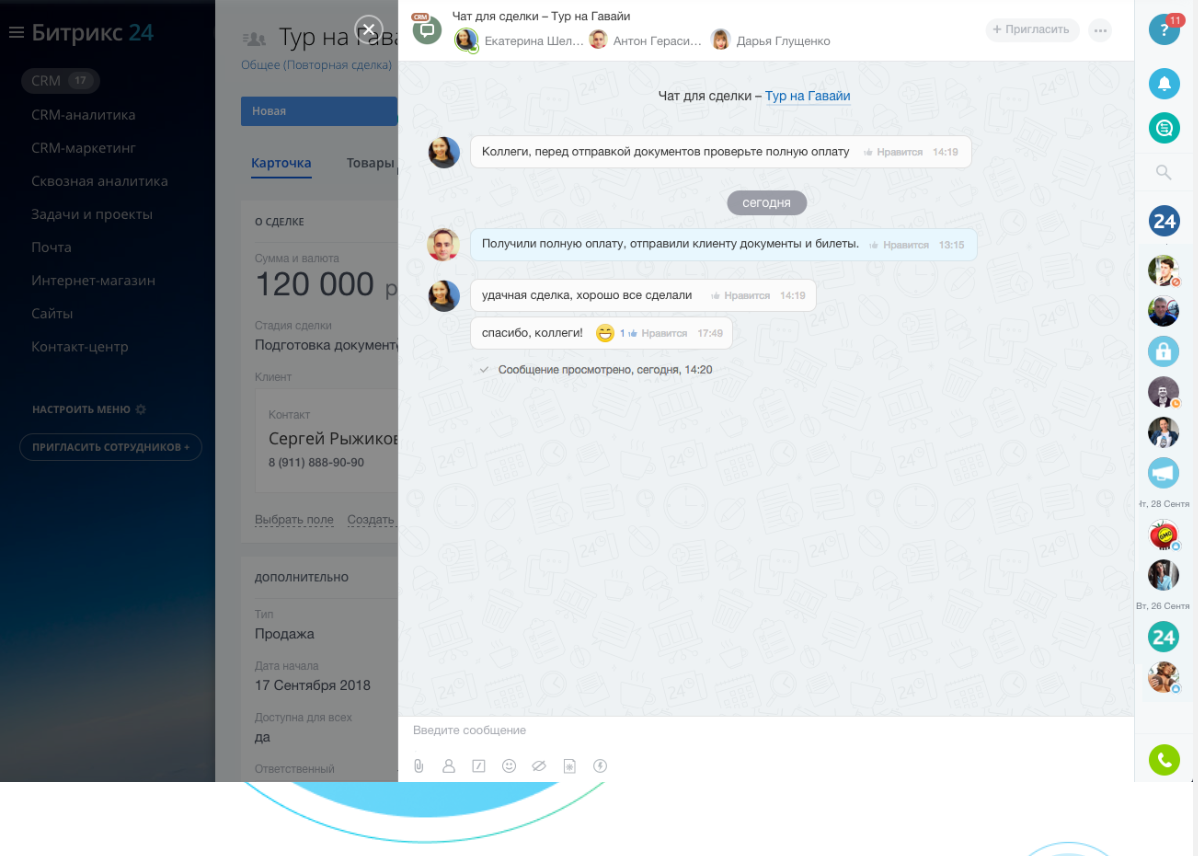
Task: Open notifications bell icon in right sidebar
Action: (1164, 83)
